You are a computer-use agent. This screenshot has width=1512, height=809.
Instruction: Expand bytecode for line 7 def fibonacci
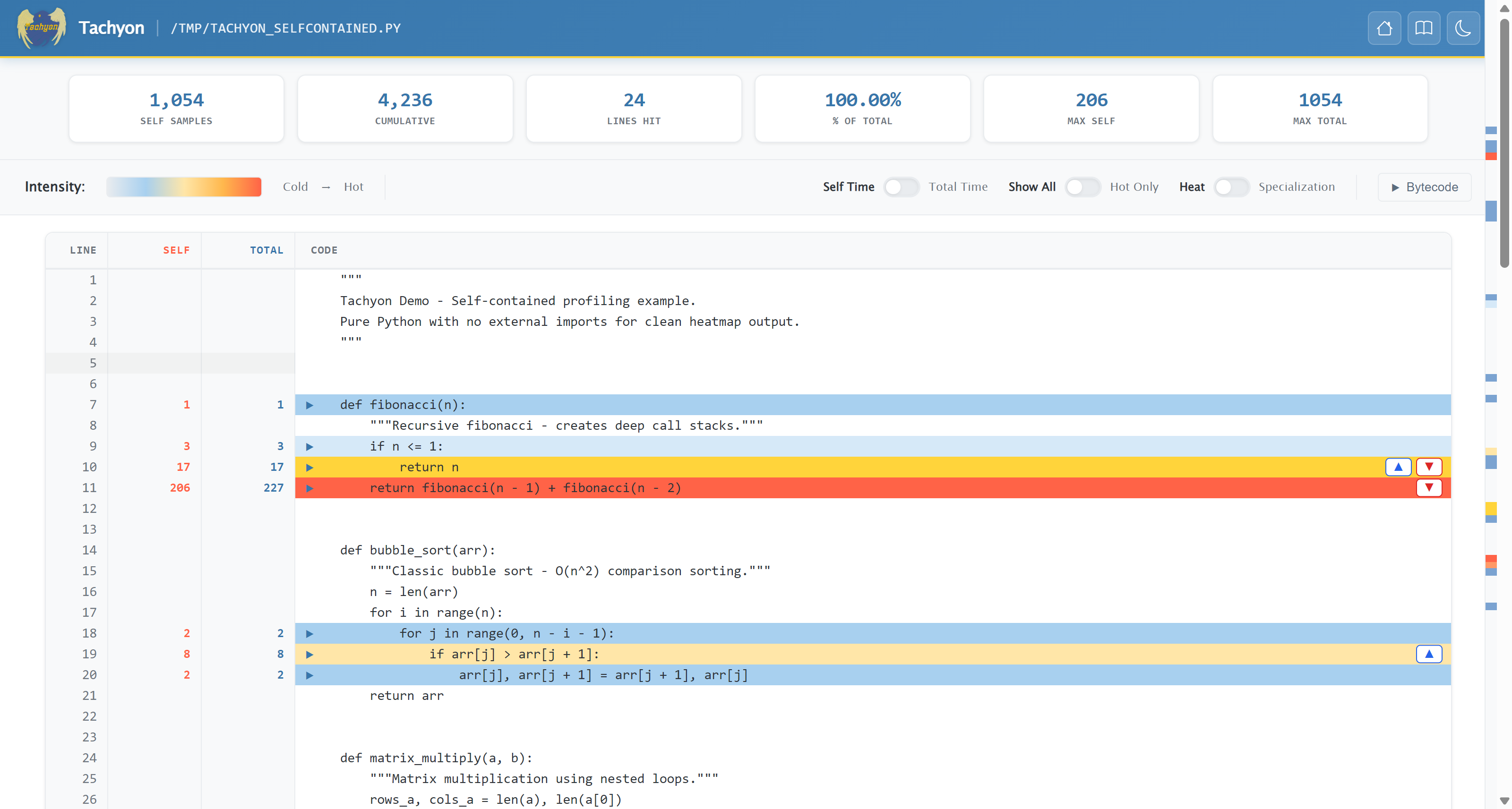tap(309, 405)
